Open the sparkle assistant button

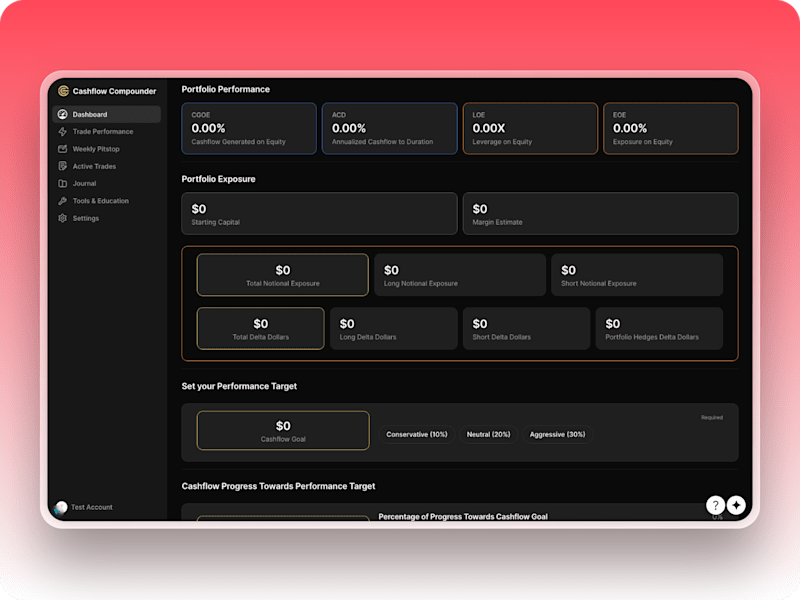point(736,505)
